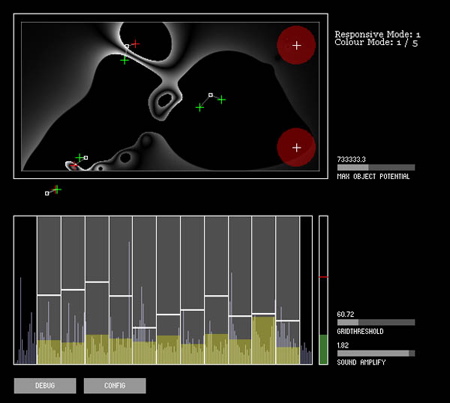Viewport: 450px width, 403px height.
Task: Select the green cross below the top white loop
Action: click(x=124, y=60)
